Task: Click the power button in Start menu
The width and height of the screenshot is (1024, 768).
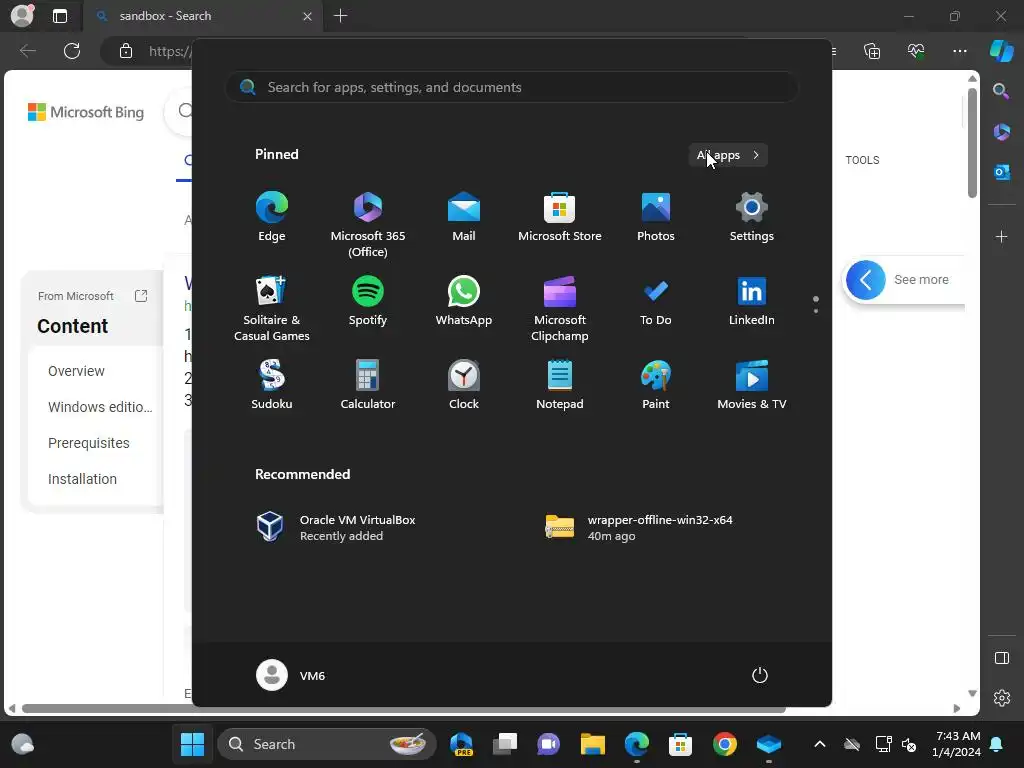Action: tap(760, 675)
